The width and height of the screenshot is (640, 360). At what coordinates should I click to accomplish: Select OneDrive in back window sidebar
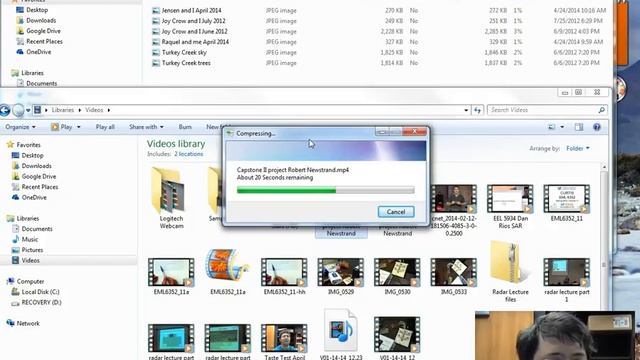tap(38, 52)
